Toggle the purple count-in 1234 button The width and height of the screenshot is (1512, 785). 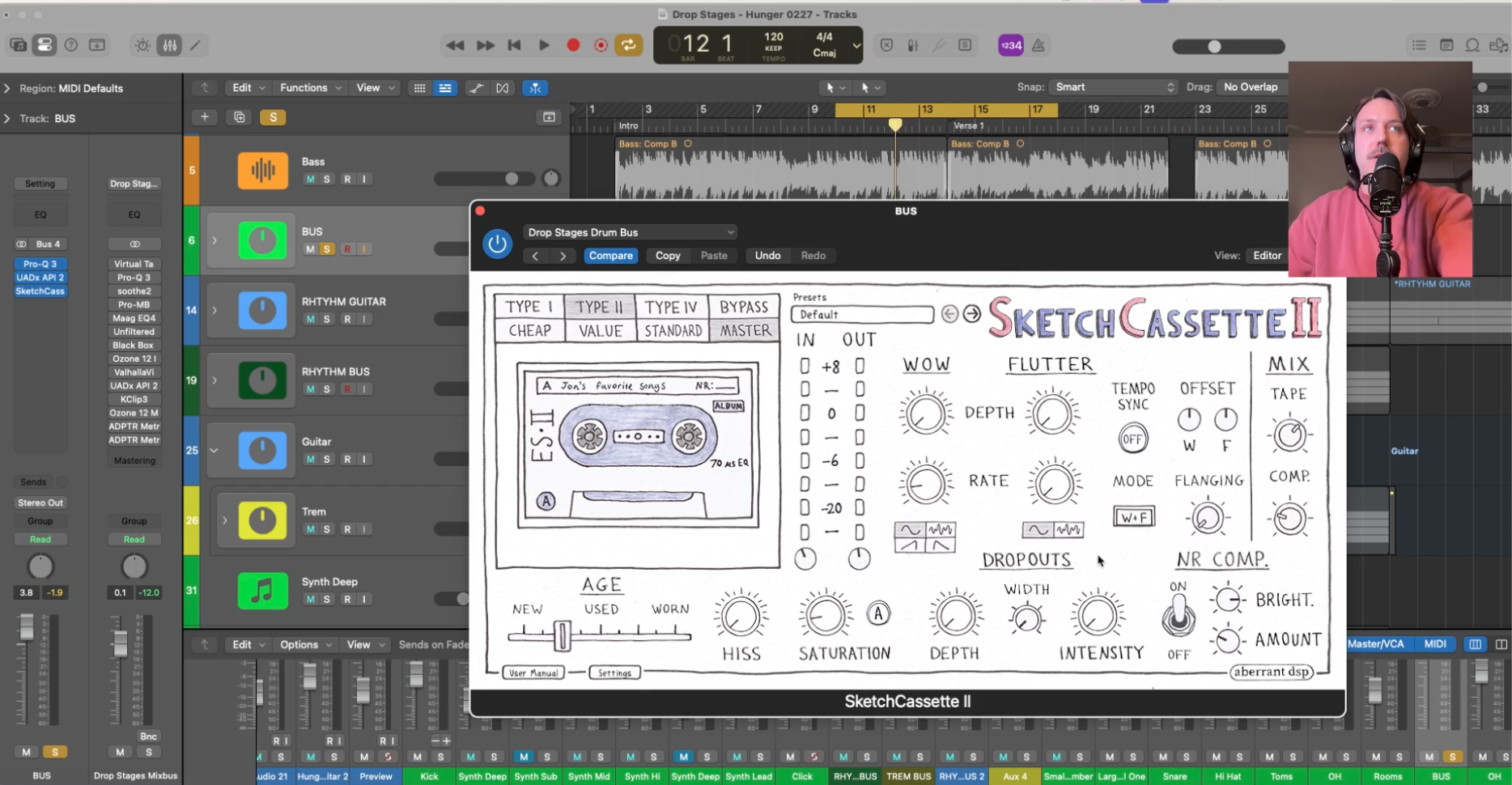[1011, 45]
